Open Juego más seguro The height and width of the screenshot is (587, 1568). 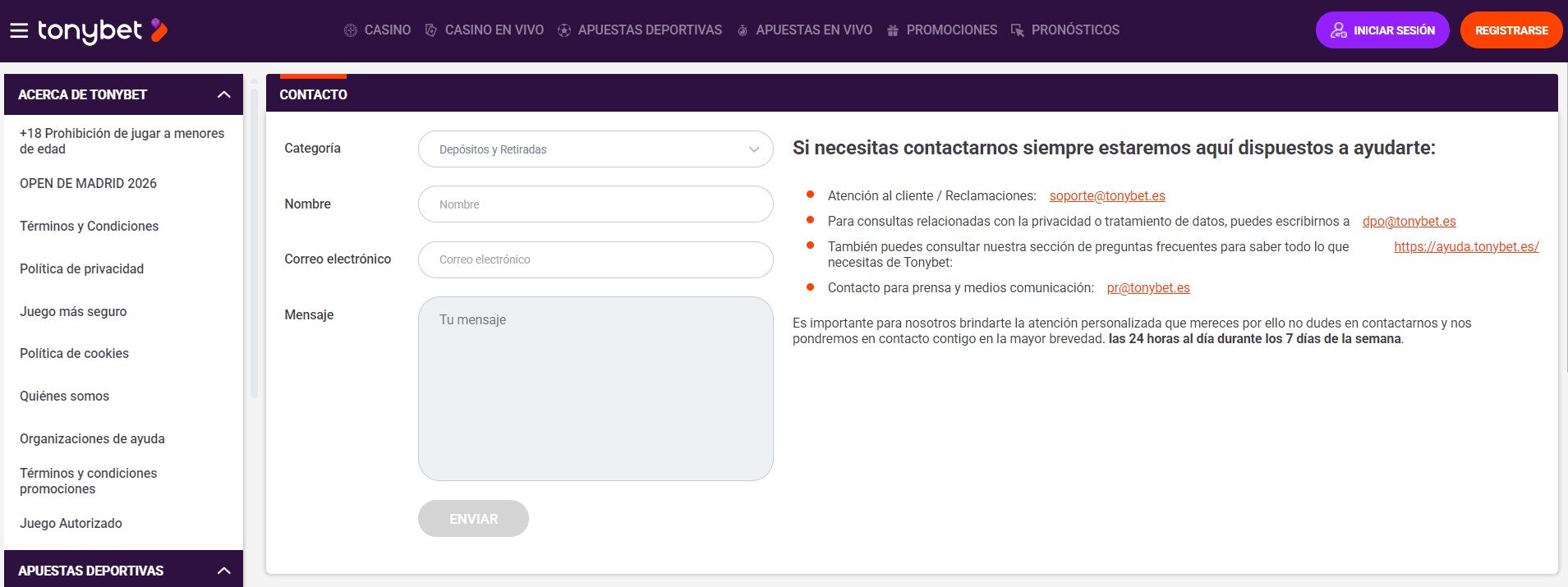(73, 311)
